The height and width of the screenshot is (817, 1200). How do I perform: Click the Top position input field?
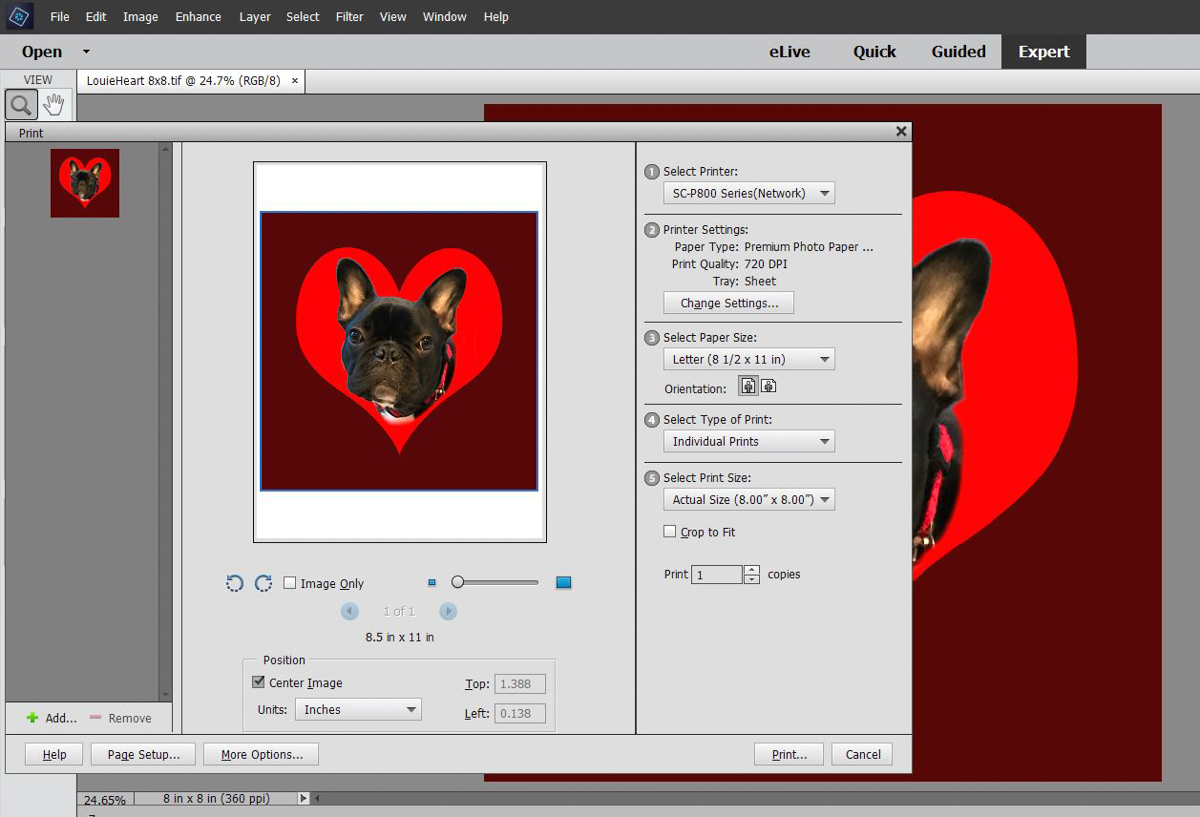point(520,684)
